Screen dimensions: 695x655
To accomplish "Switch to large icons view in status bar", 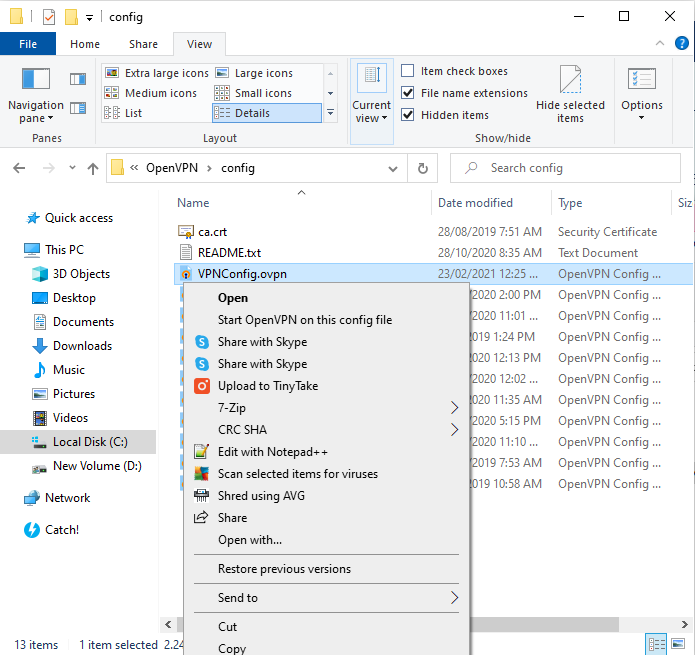I will [x=678, y=644].
